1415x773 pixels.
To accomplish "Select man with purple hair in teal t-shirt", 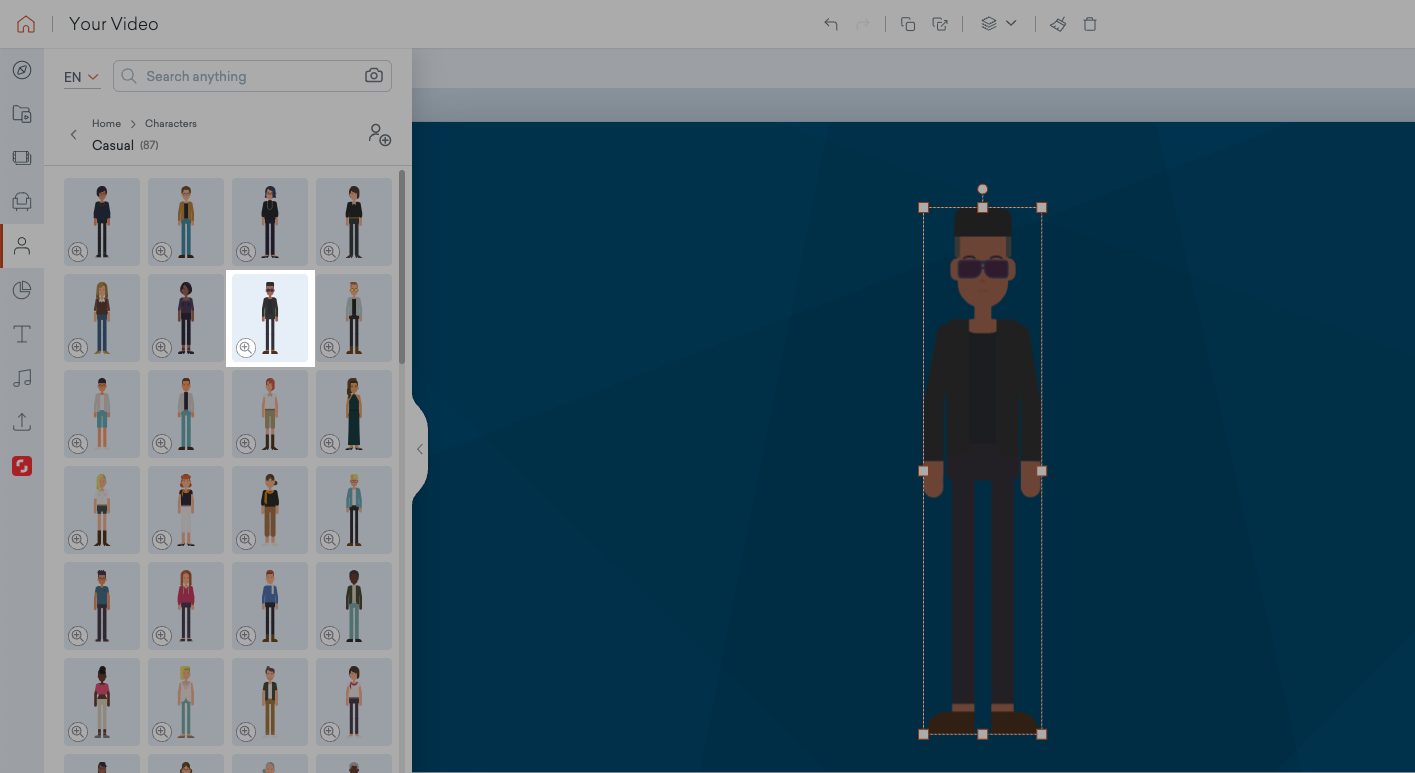I will (102, 606).
